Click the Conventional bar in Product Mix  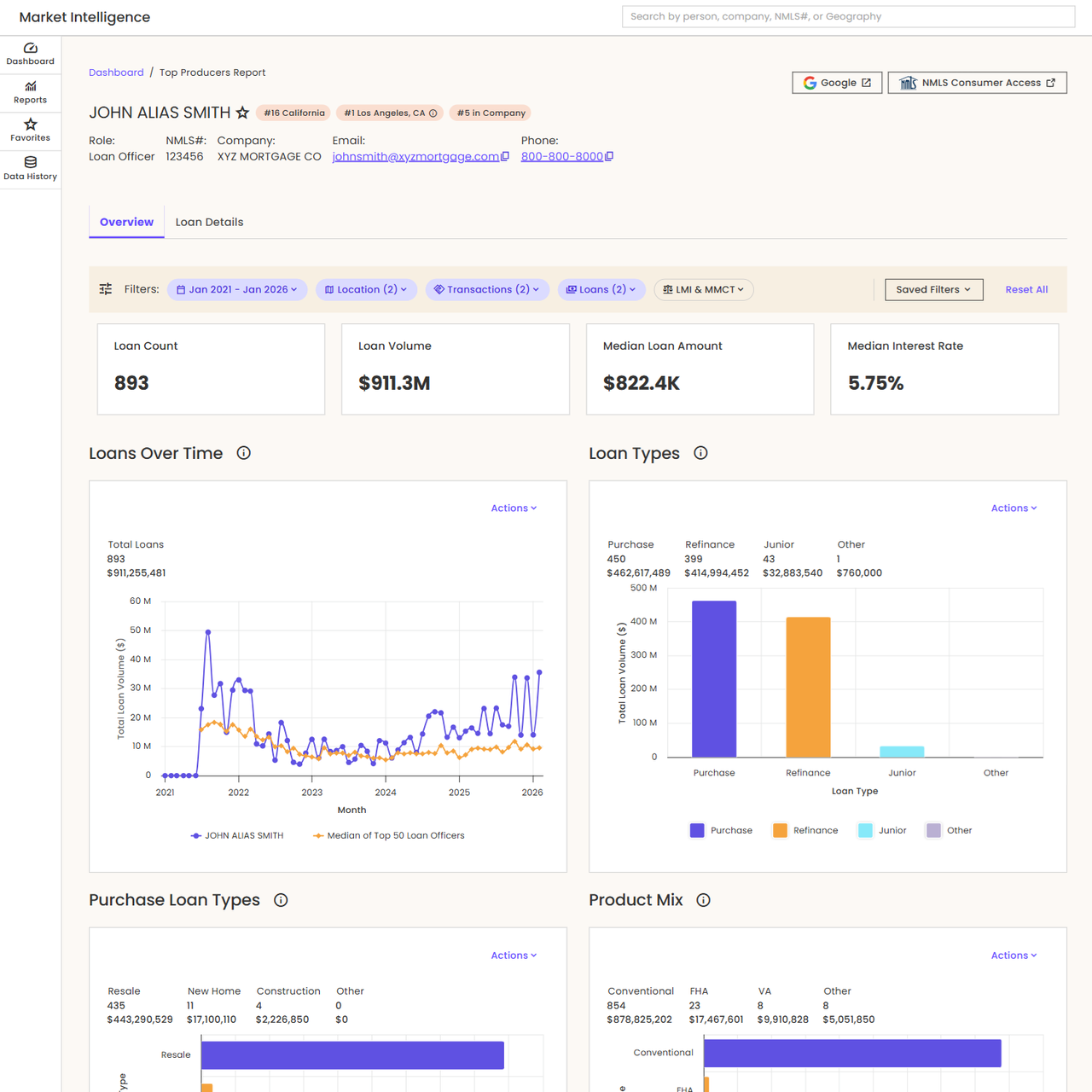(x=852, y=1054)
